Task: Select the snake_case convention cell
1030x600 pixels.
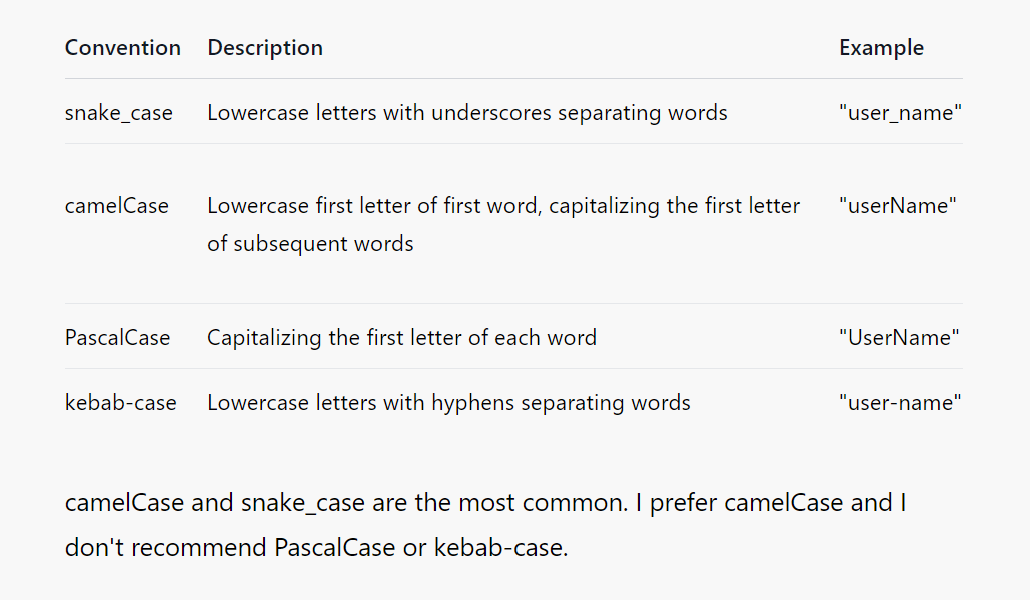Action: tap(118, 112)
